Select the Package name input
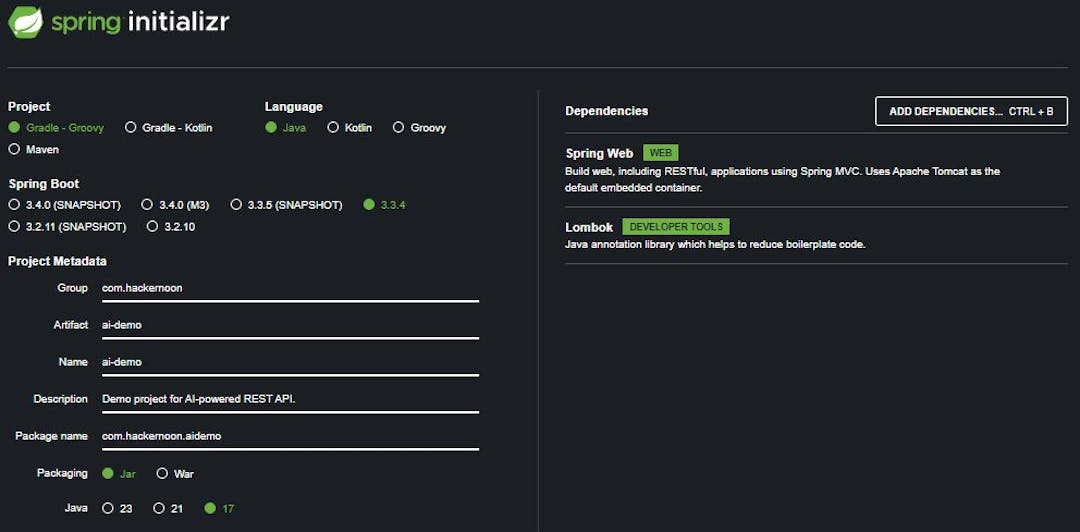Image resolution: width=1080 pixels, height=532 pixels. pyautogui.click(x=290, y=436)
